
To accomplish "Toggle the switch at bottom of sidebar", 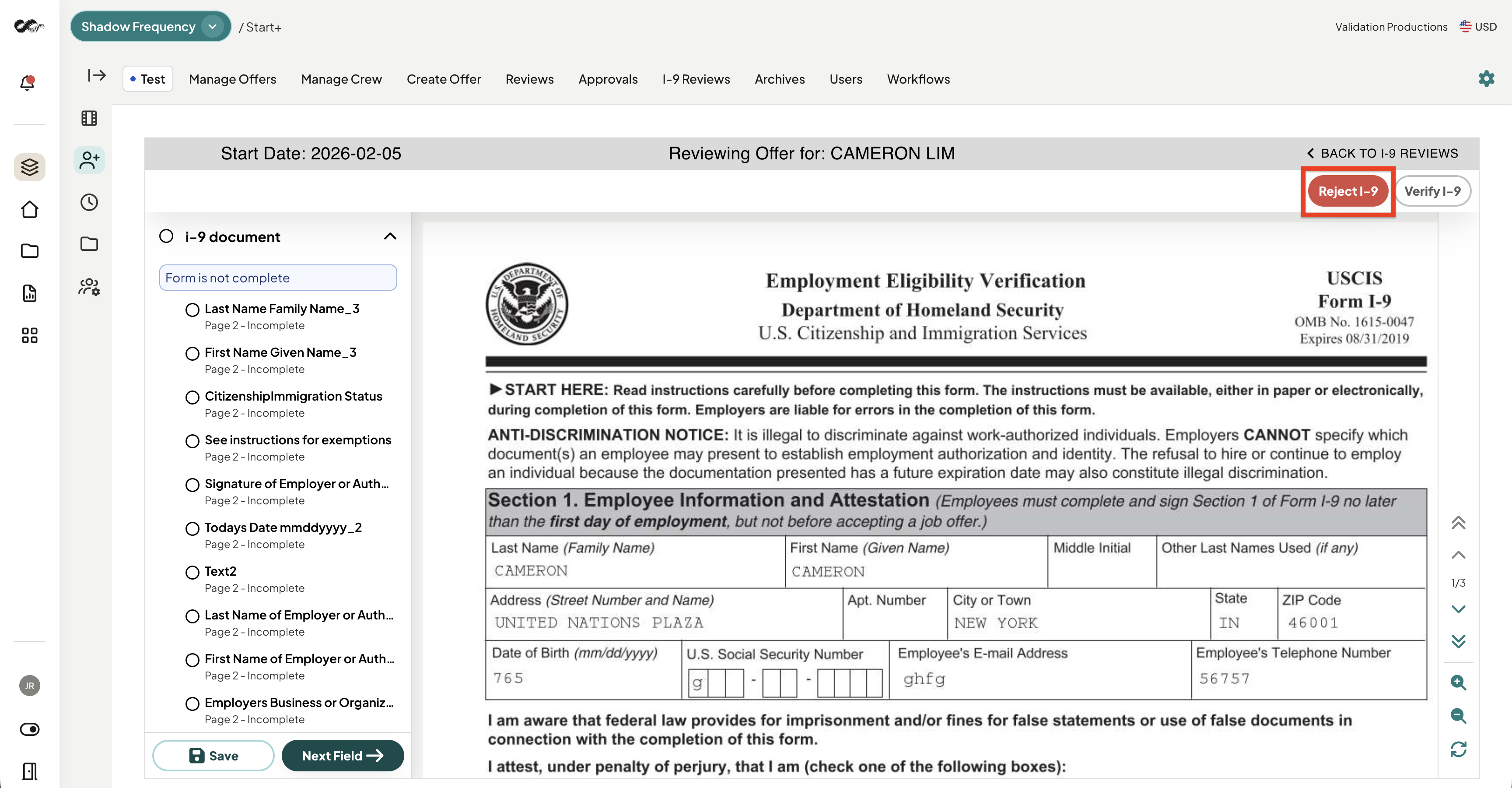I will coord(29,729).
